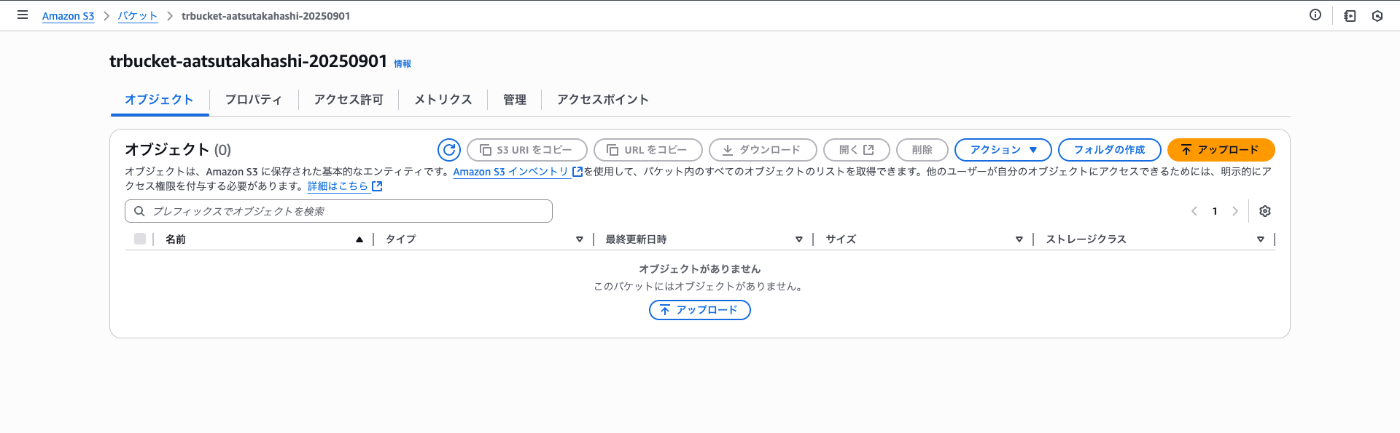The image size is (1400, 433).
Task: Go to previous page arrow
Action: (1194, 211)
